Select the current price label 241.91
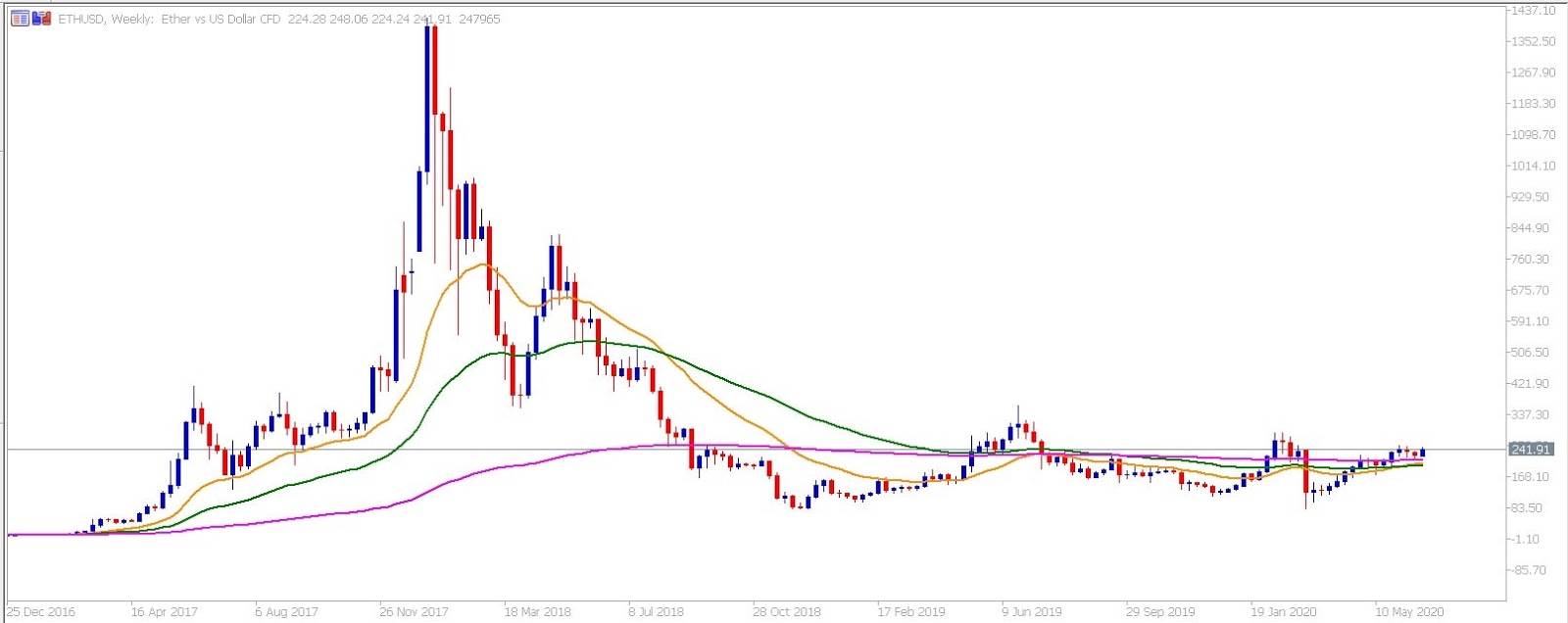Image resolution: width=1568 pixels, height=623 pixels. click(1531, 450)
